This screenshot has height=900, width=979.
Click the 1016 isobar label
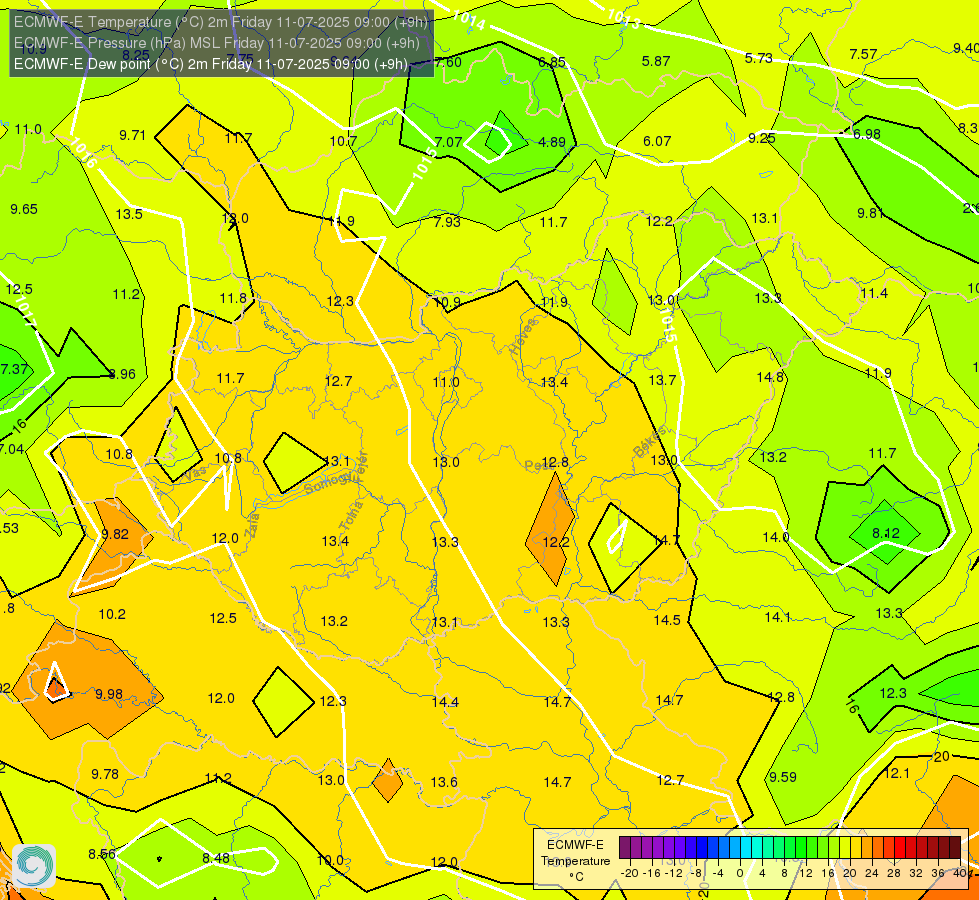pyautogui.click(x=83, y=153)
